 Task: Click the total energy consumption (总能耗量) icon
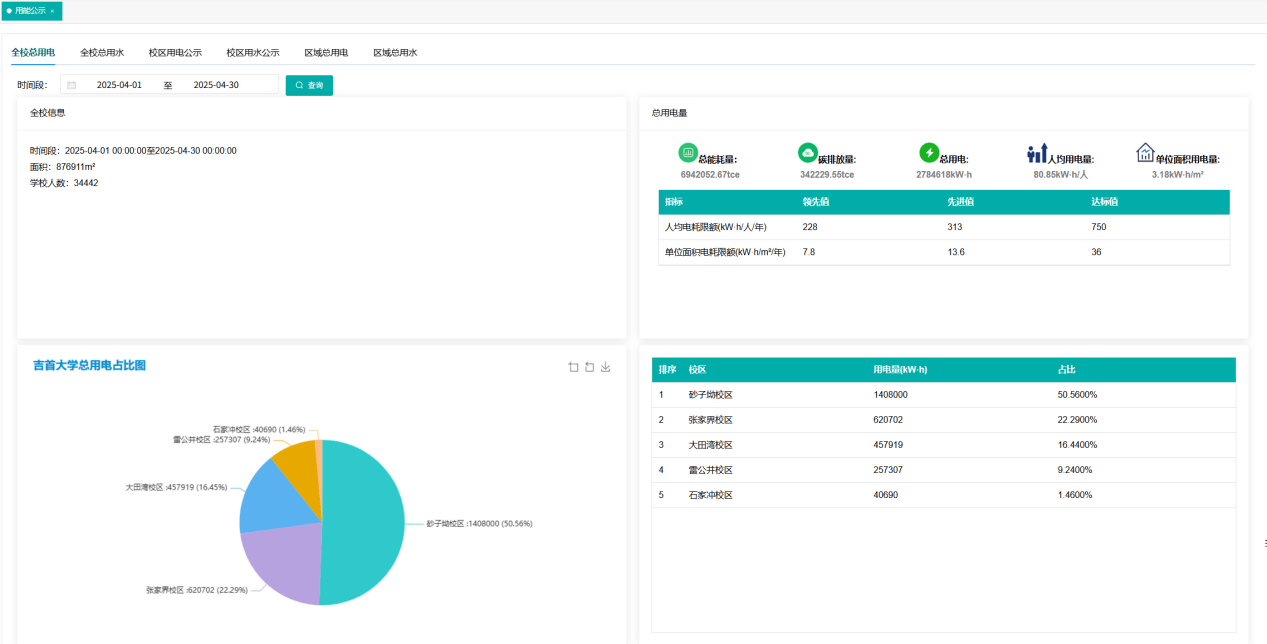point(688,152)
